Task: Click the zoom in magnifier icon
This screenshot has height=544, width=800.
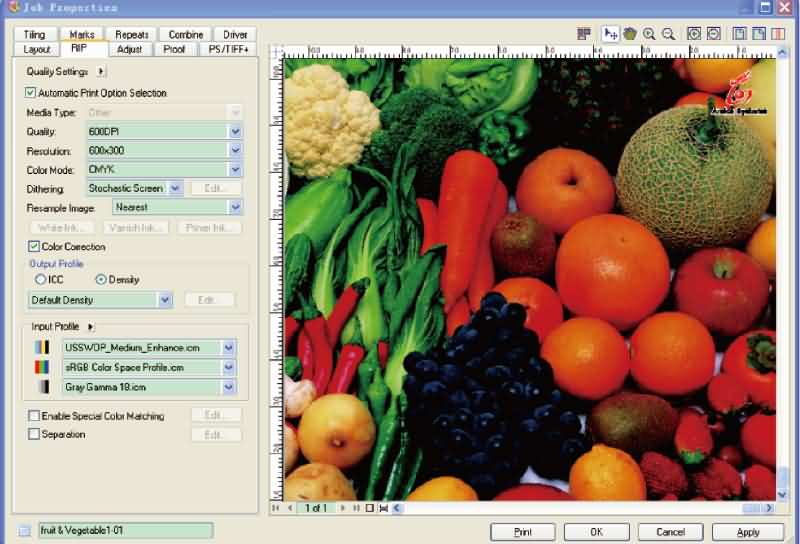Action: point(649,34)
